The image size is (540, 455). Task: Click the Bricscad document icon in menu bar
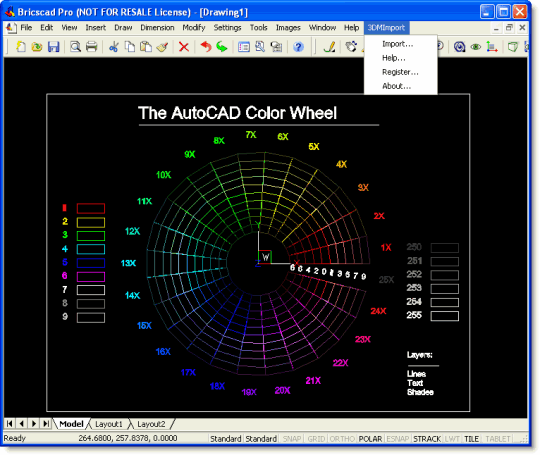(11, 28)
